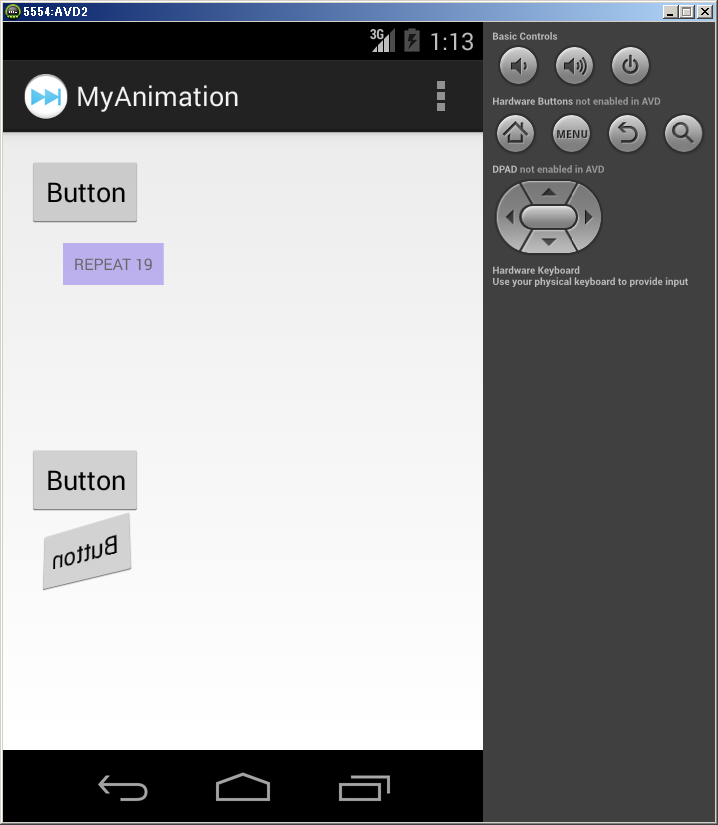Screen dimensions: 718x825
Task: Click the hardware Home button
Action: pyautogui.click(x=515, y=133)
